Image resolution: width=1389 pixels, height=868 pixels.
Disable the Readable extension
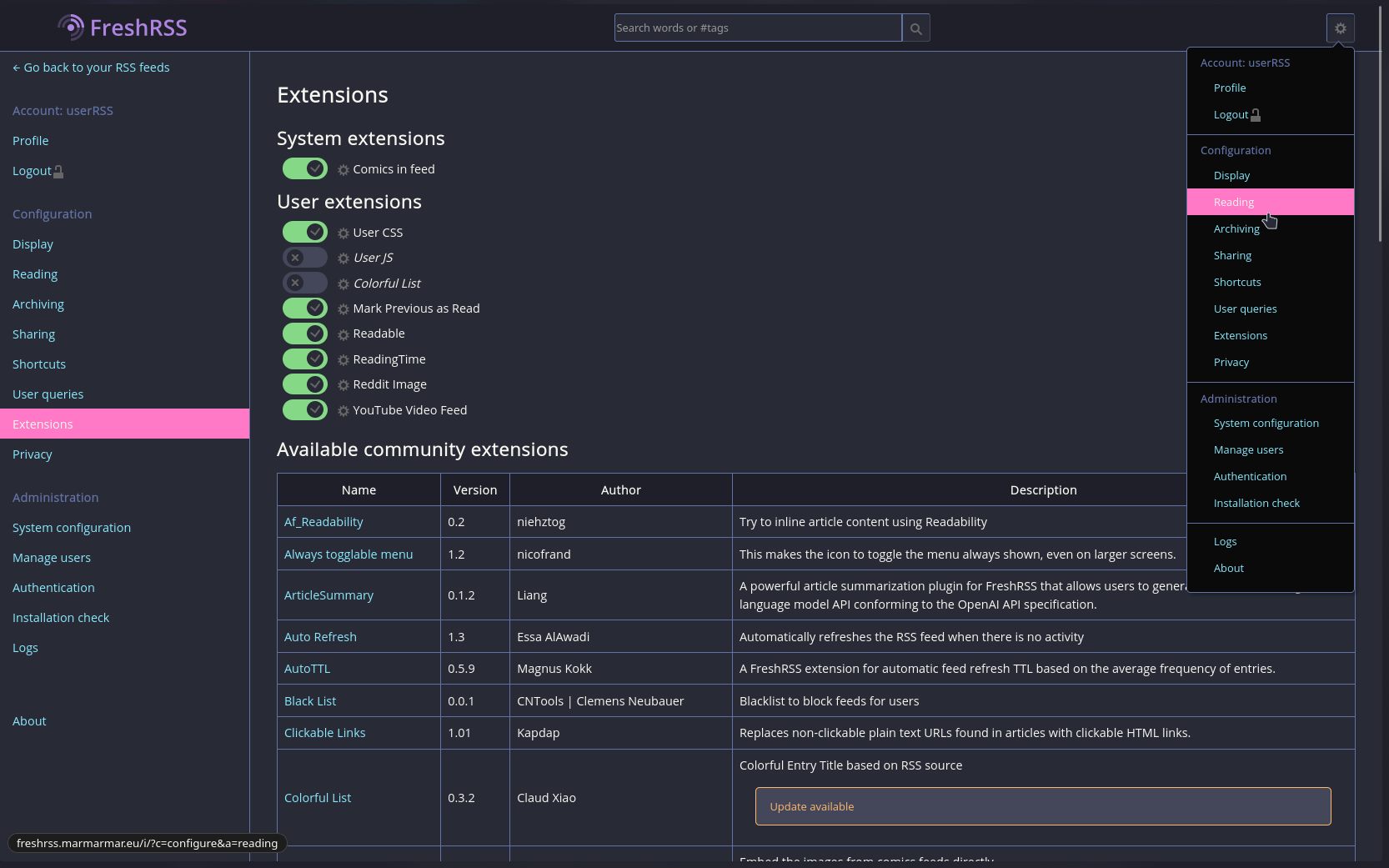(x=305, y=334)
